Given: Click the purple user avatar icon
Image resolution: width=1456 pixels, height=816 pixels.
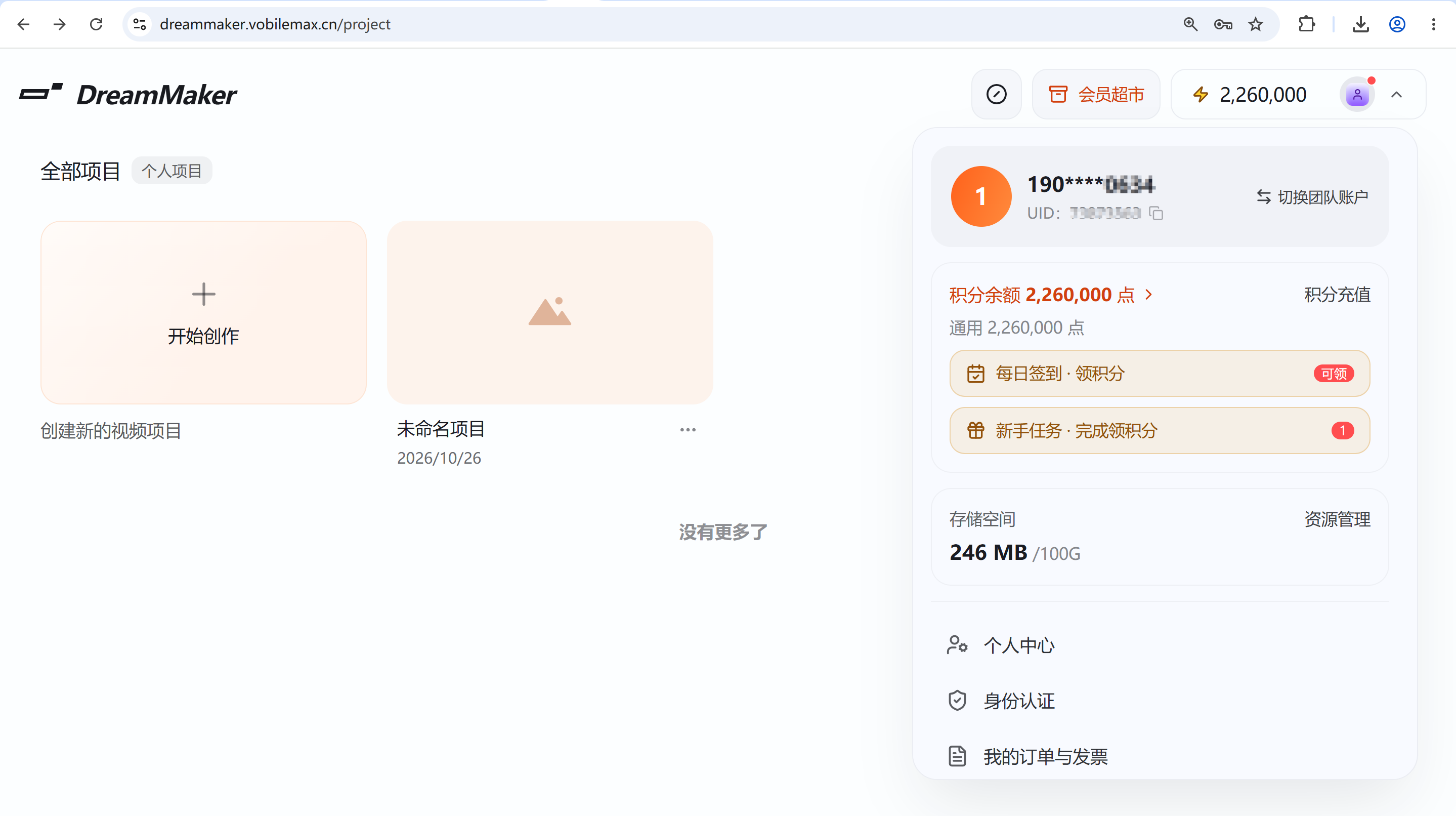Looking at the screenshot, I should (x=1357, y=95).
